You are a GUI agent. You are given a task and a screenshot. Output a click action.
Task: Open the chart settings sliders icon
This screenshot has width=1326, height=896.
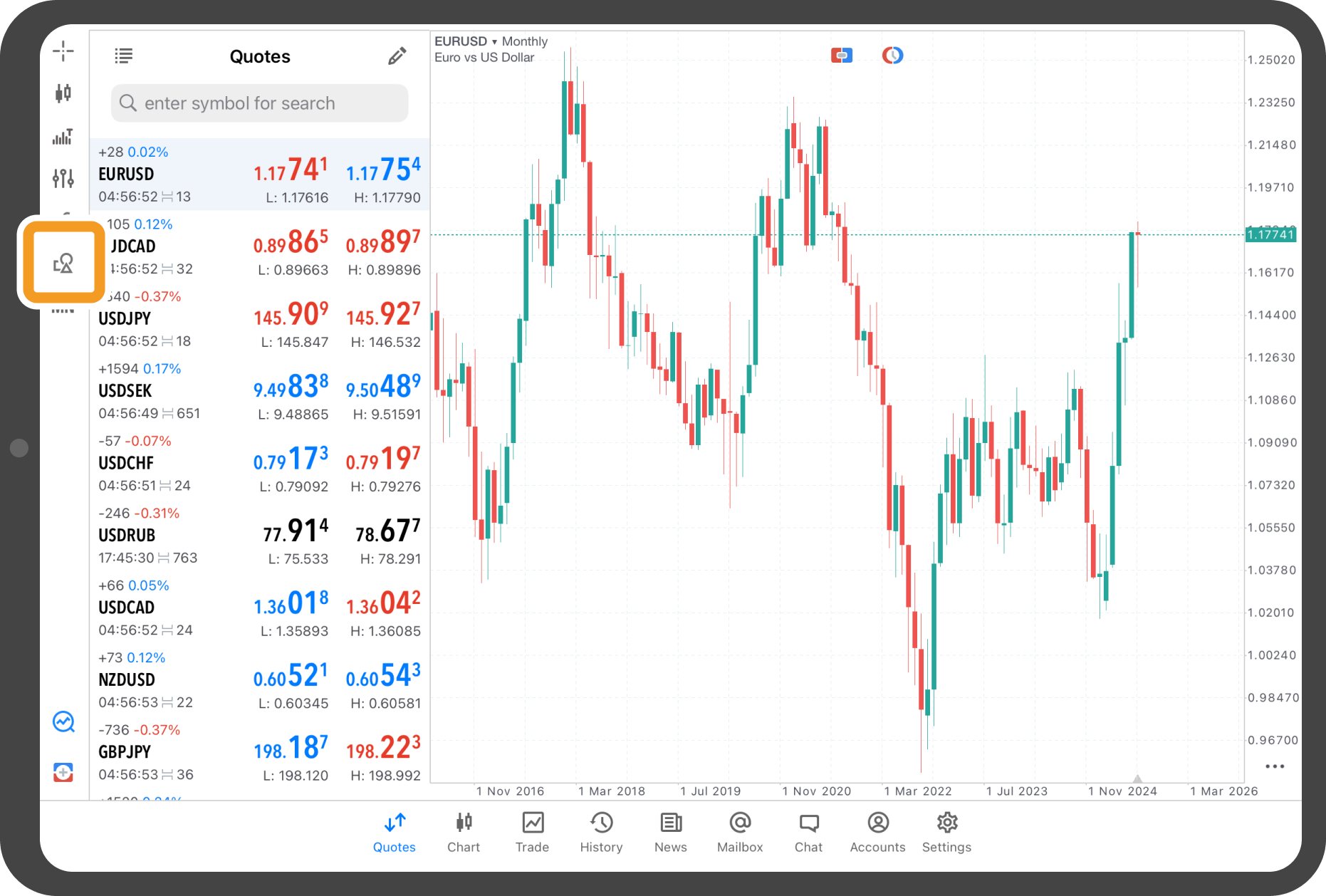pyautogui.click(x=63, y=178)
